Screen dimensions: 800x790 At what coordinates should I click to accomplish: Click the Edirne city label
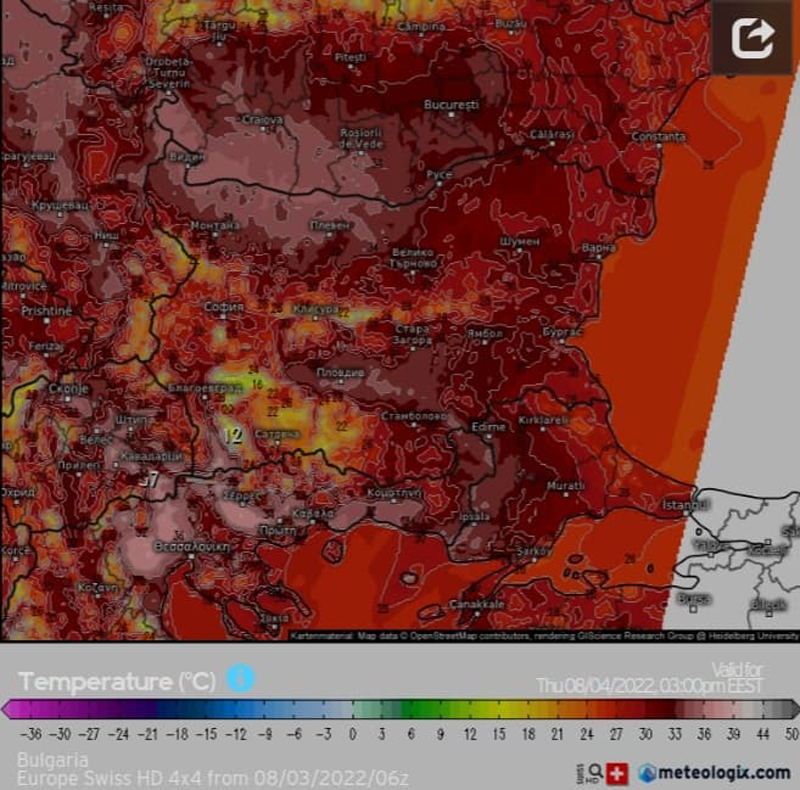[x=489, y=426]
